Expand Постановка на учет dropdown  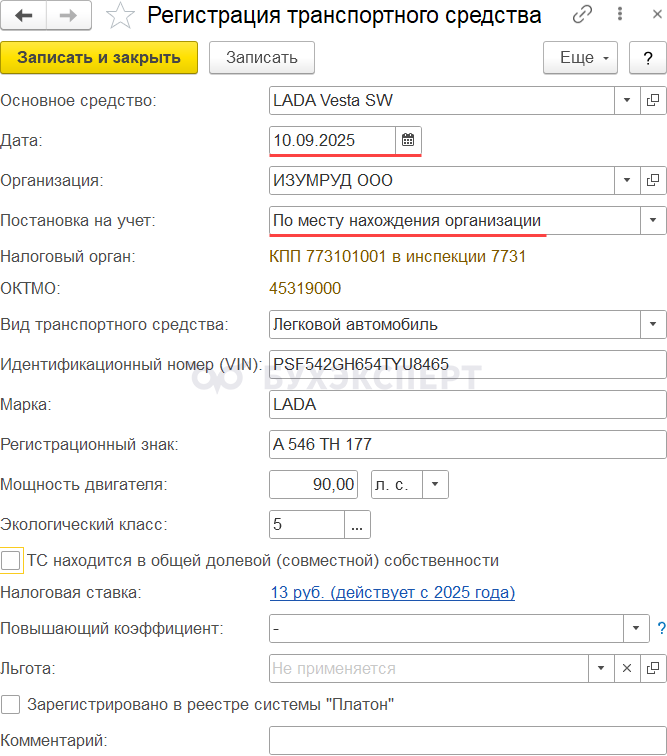pos(653,220)
